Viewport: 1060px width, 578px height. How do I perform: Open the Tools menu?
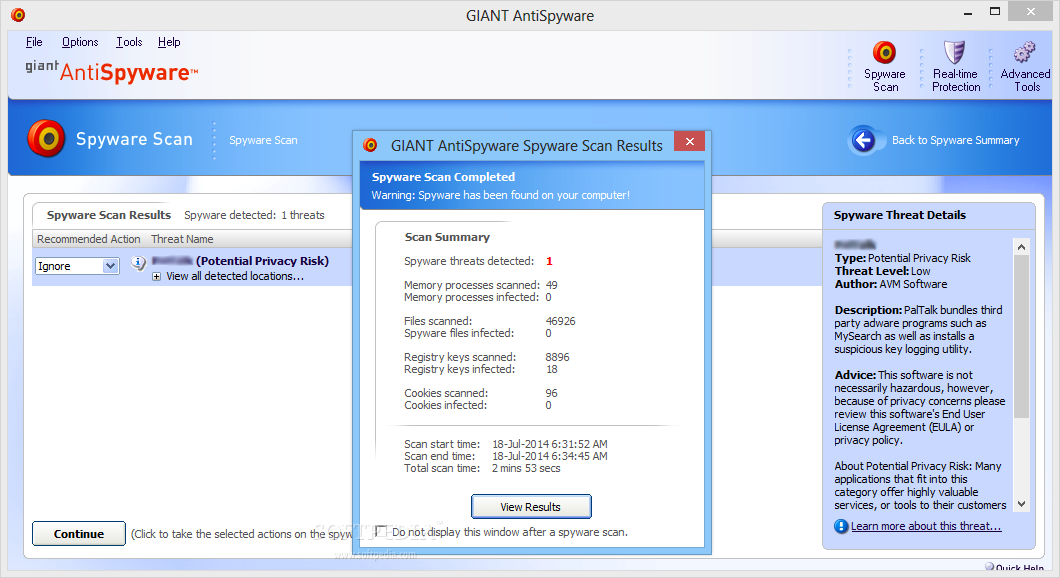coord(129,42)
